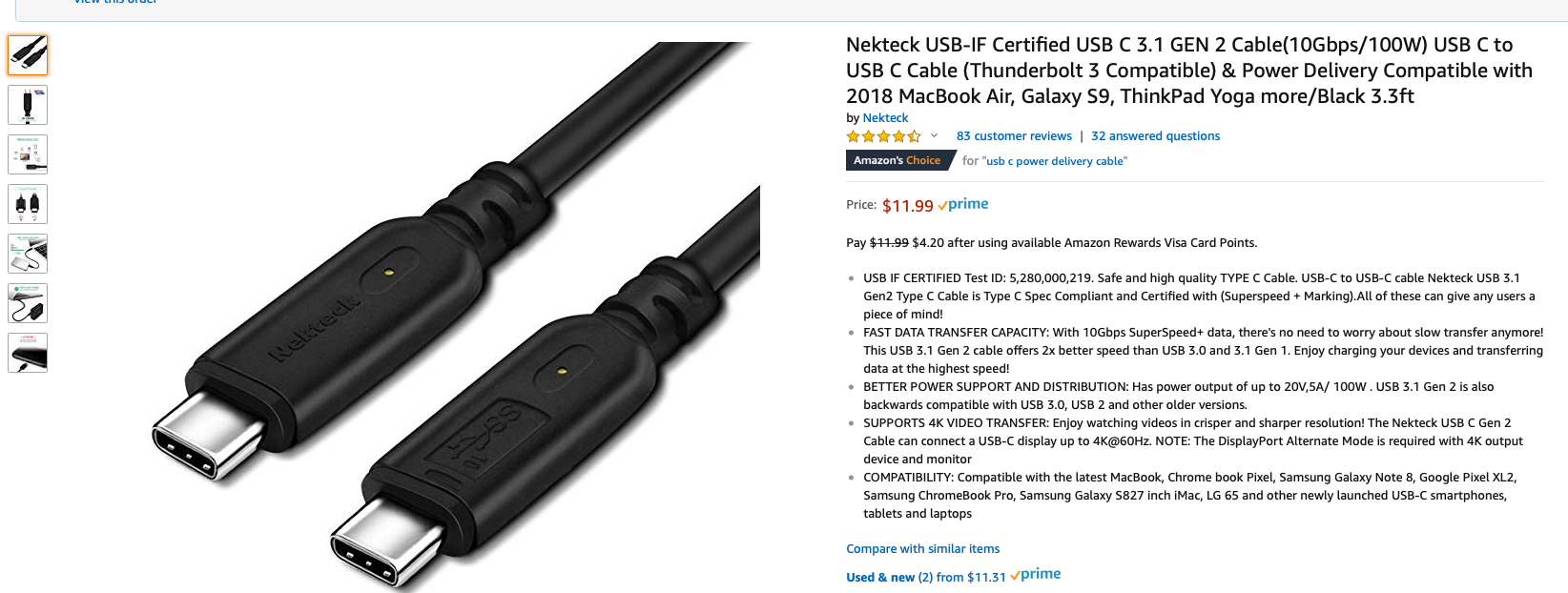The width and height of the screenshot is (1568, 593).
Task: Click the Prime logo next to Used & new
Action: click(x=1036, y=574)
